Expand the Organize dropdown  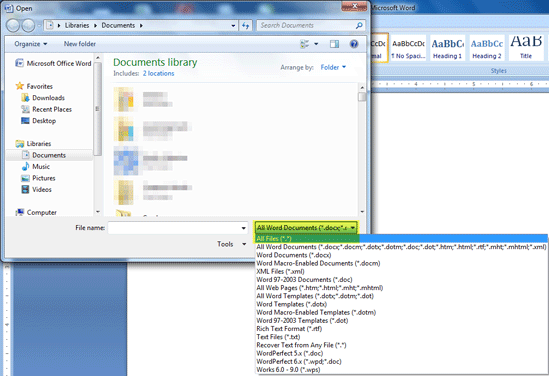[x=30, y=44]
